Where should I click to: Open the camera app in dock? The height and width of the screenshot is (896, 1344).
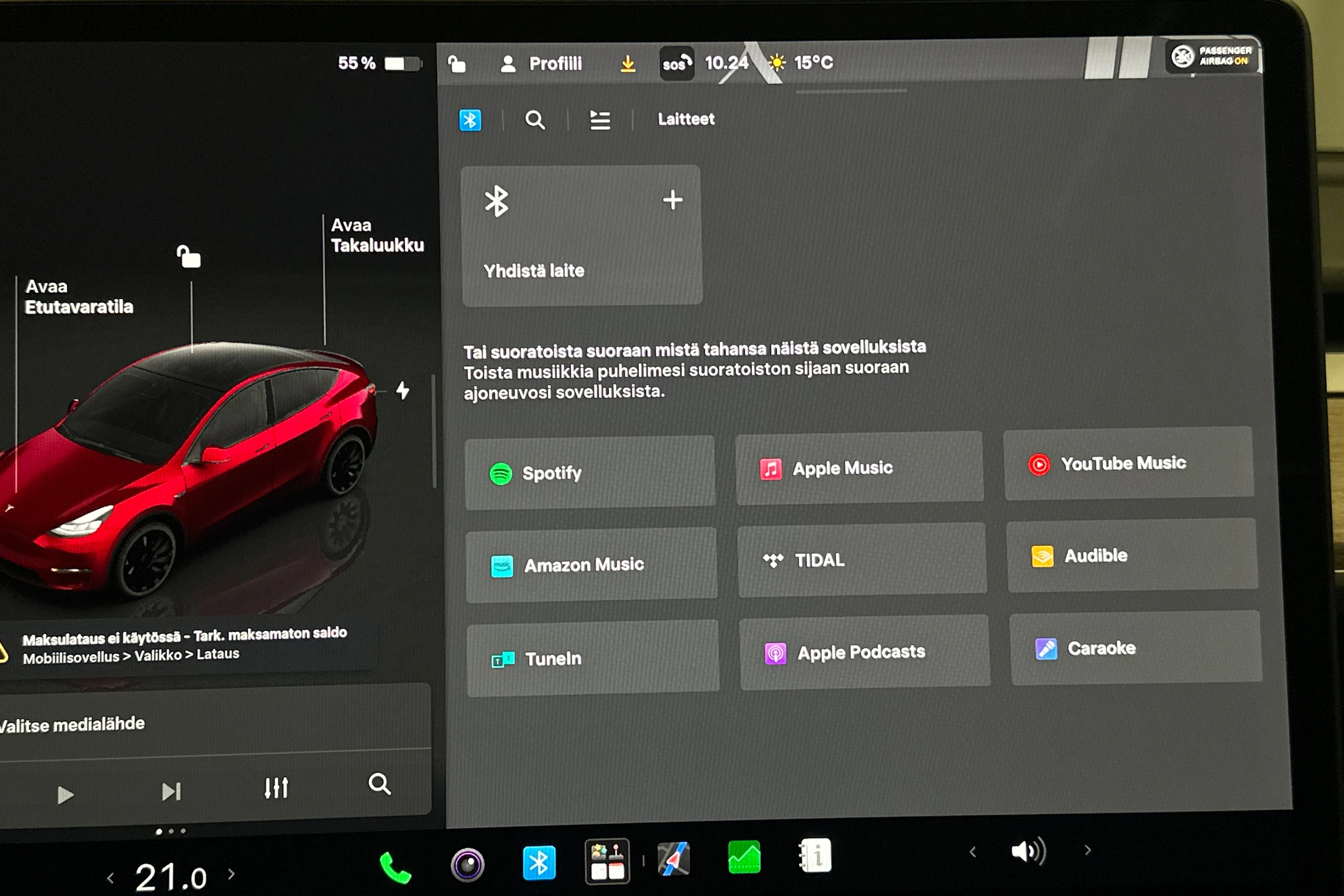[467, 865]
